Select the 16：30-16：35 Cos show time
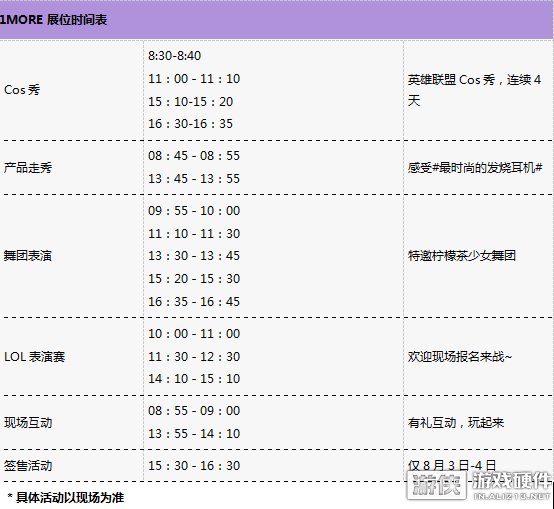Screen dimensions: 554x509 (x=190, y=124)
